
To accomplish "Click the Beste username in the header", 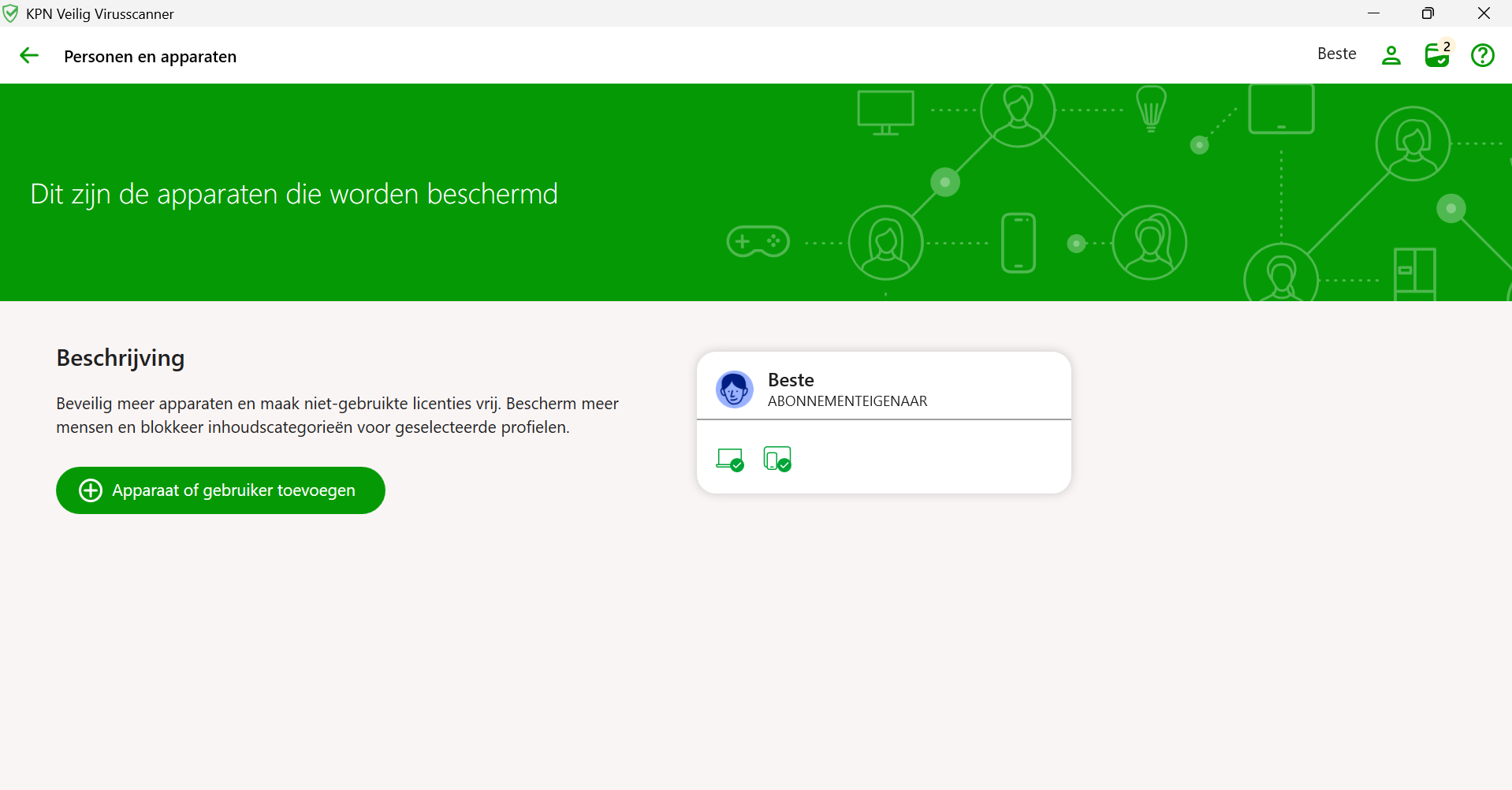I will (1337, 54).
